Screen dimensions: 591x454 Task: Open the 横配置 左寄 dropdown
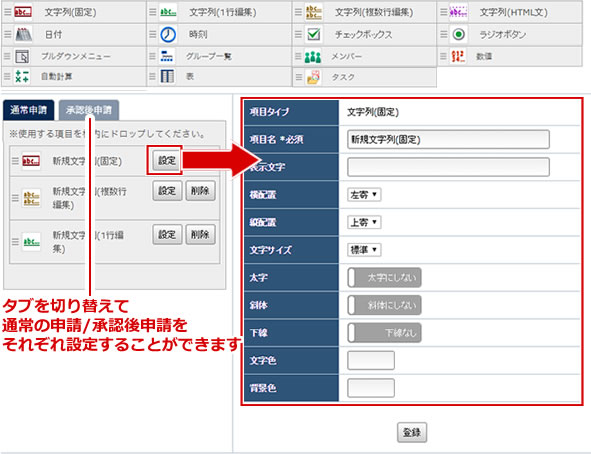point(364,194)
